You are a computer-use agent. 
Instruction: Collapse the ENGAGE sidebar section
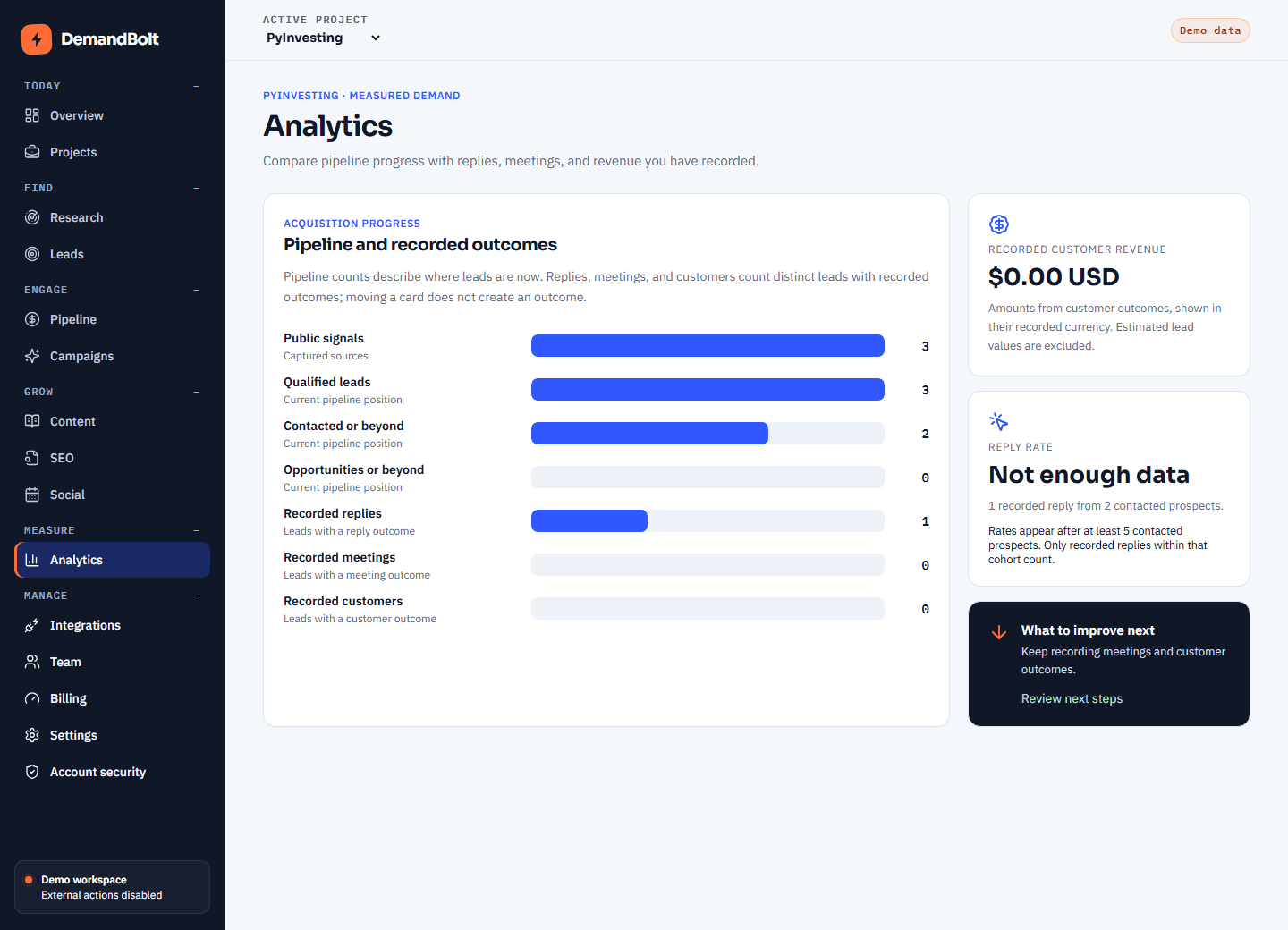tap(196, 290)
